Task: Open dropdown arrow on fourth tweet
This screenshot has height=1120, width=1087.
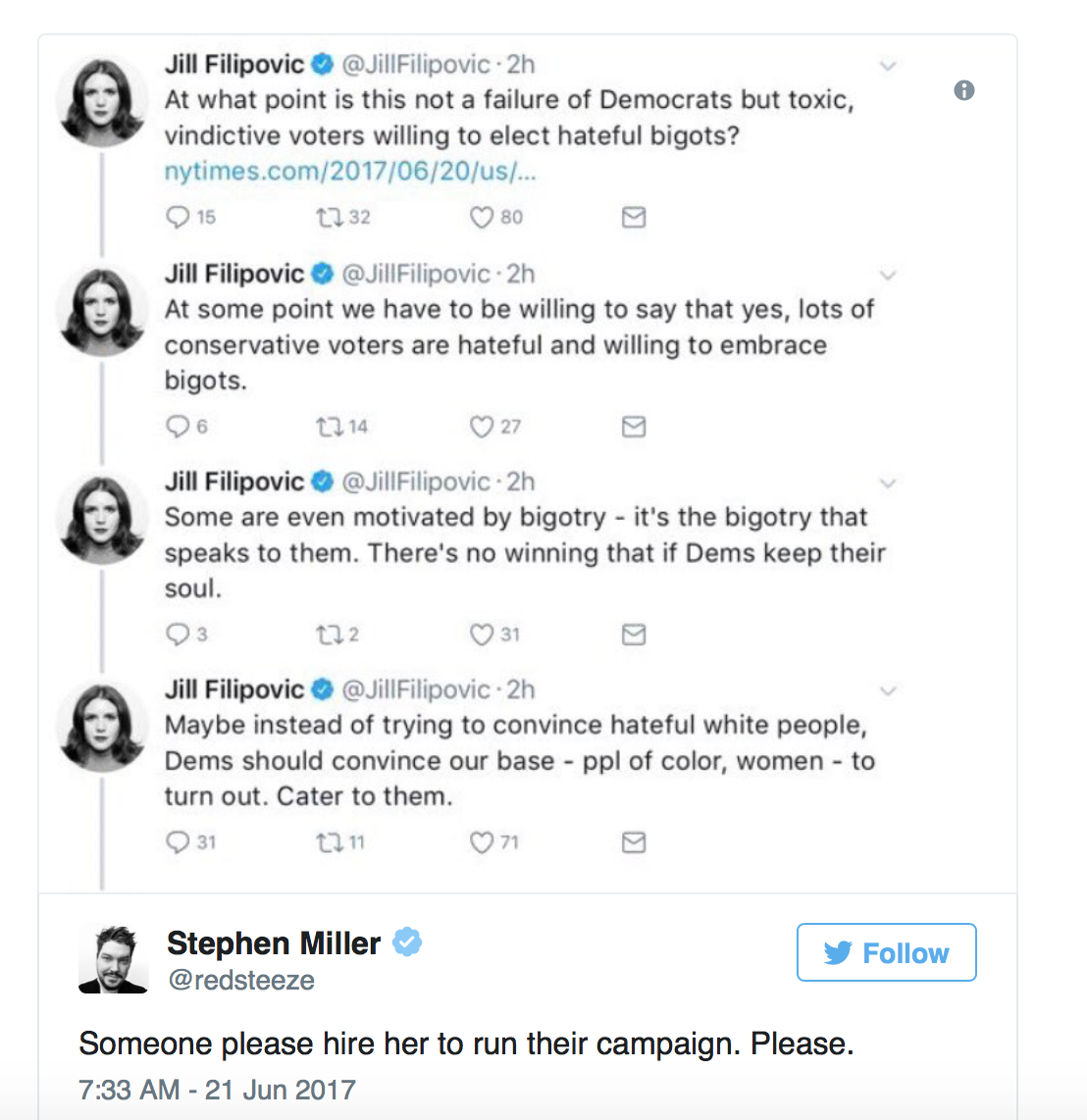Action: tap(888, 690)
